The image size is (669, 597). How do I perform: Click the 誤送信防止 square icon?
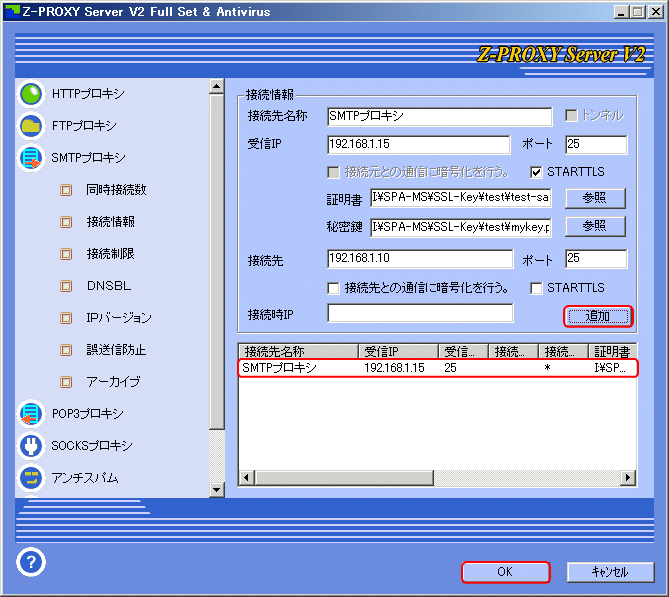coord(66,350)
